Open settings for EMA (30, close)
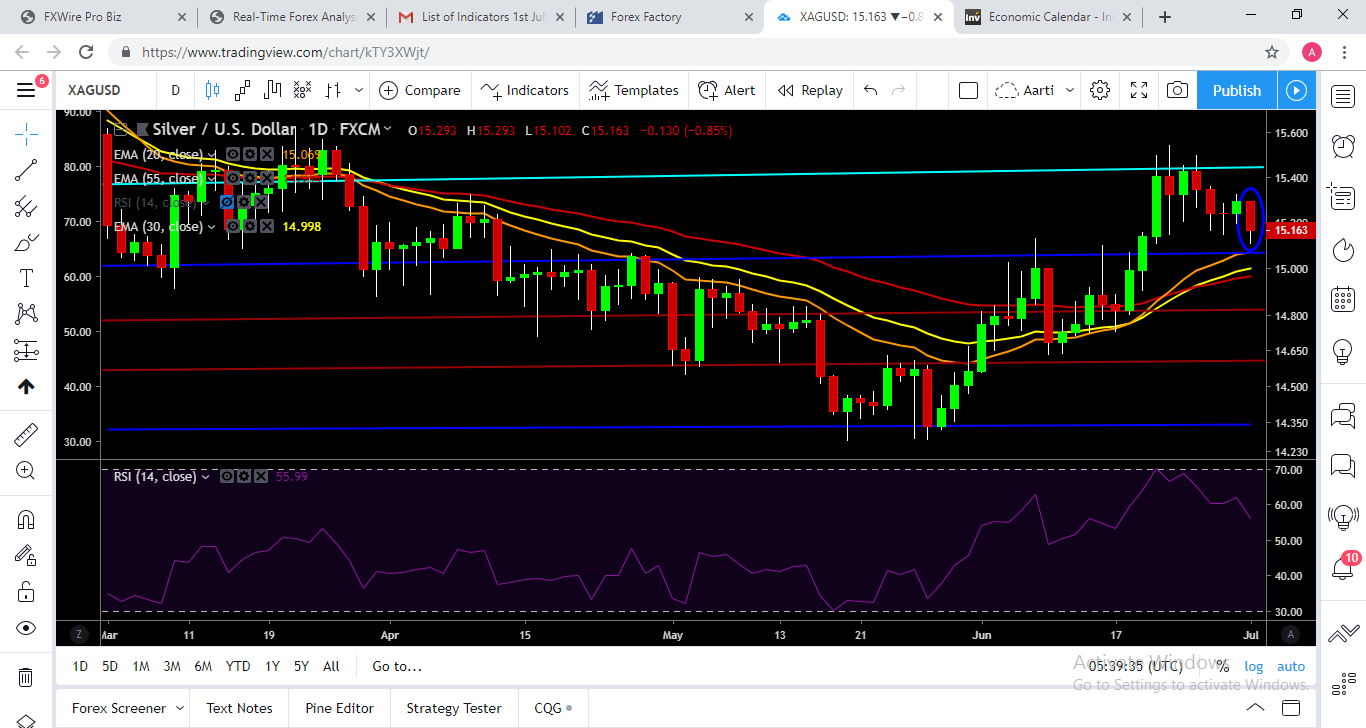This screenshot has width=1366, height=728. tap(249, 227)
